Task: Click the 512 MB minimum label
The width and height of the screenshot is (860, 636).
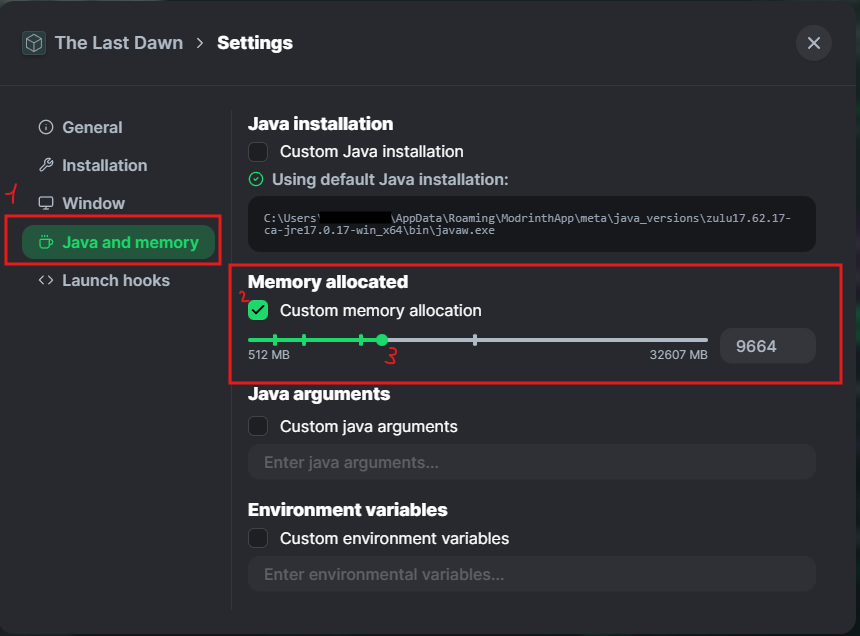Action: coord(269,355)
